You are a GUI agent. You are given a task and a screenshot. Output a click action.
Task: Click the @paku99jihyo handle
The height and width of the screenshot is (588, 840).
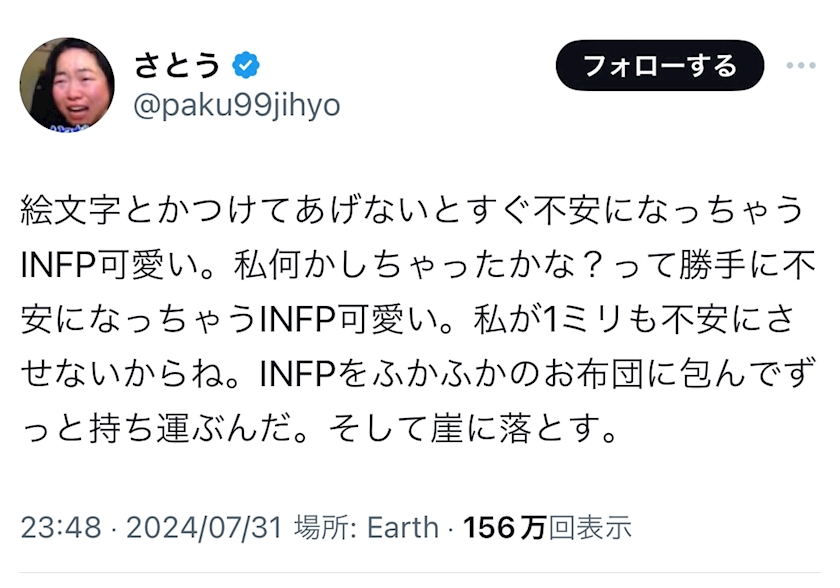pos(236,105)
